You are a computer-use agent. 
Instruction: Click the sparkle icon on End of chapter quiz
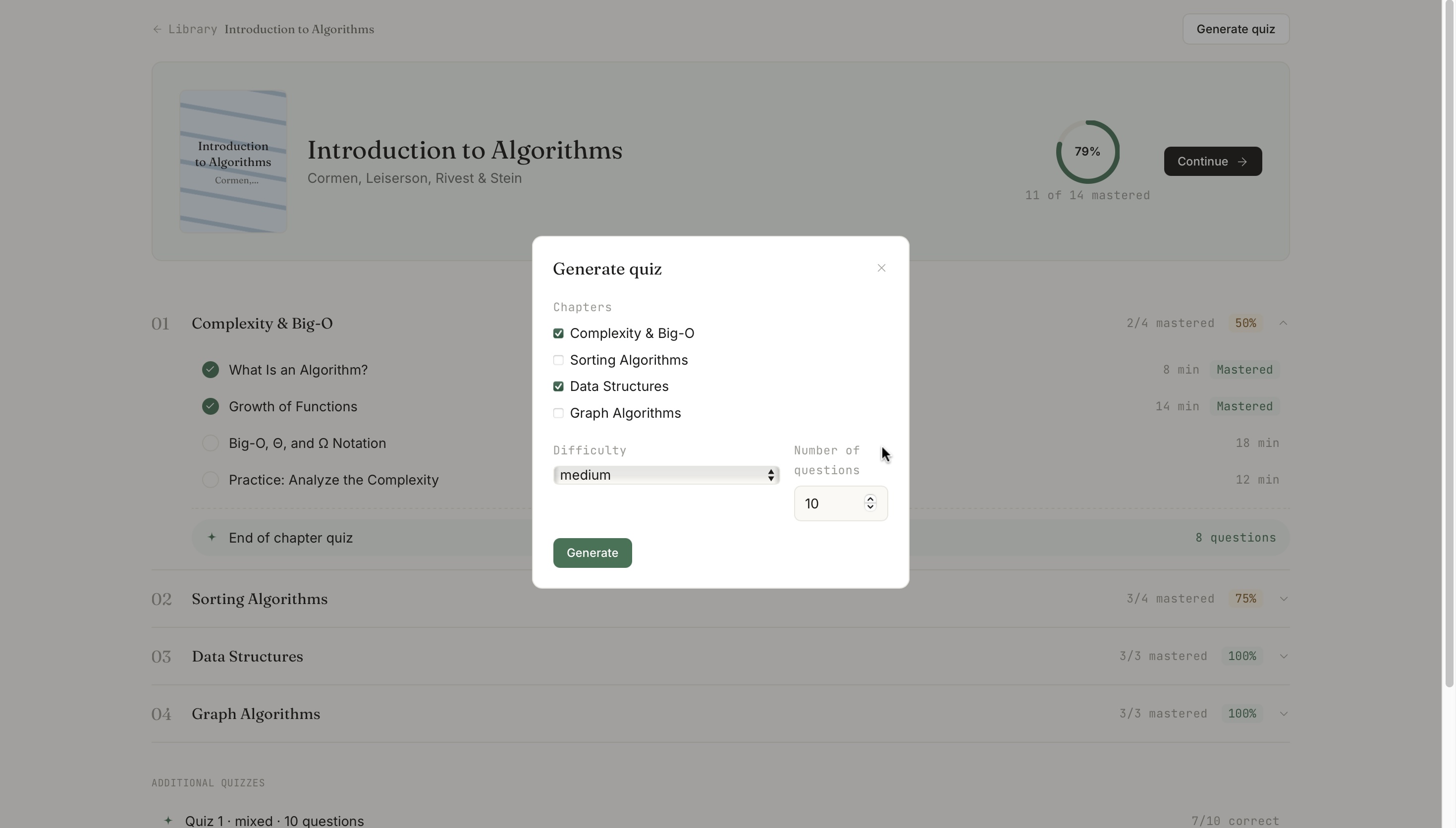tap(212, 538)
